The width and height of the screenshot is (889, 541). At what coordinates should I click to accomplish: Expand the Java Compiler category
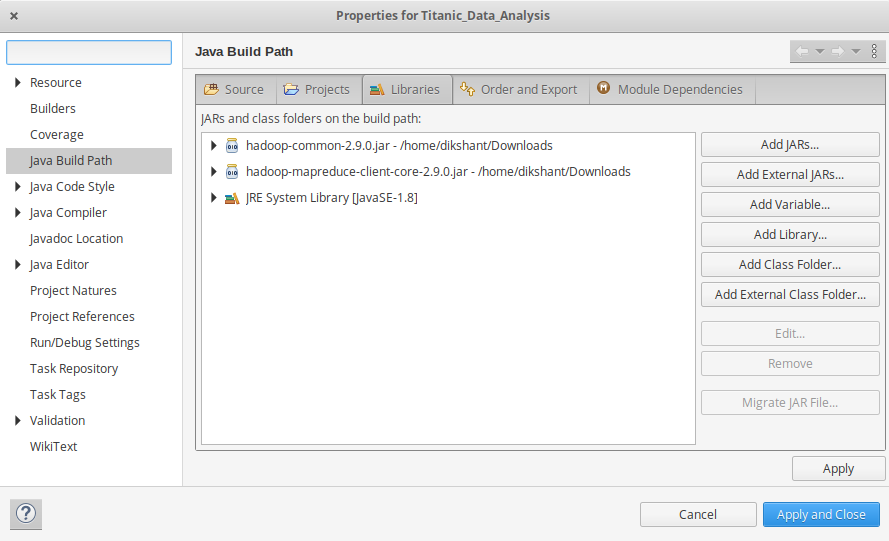coord(18,213)
